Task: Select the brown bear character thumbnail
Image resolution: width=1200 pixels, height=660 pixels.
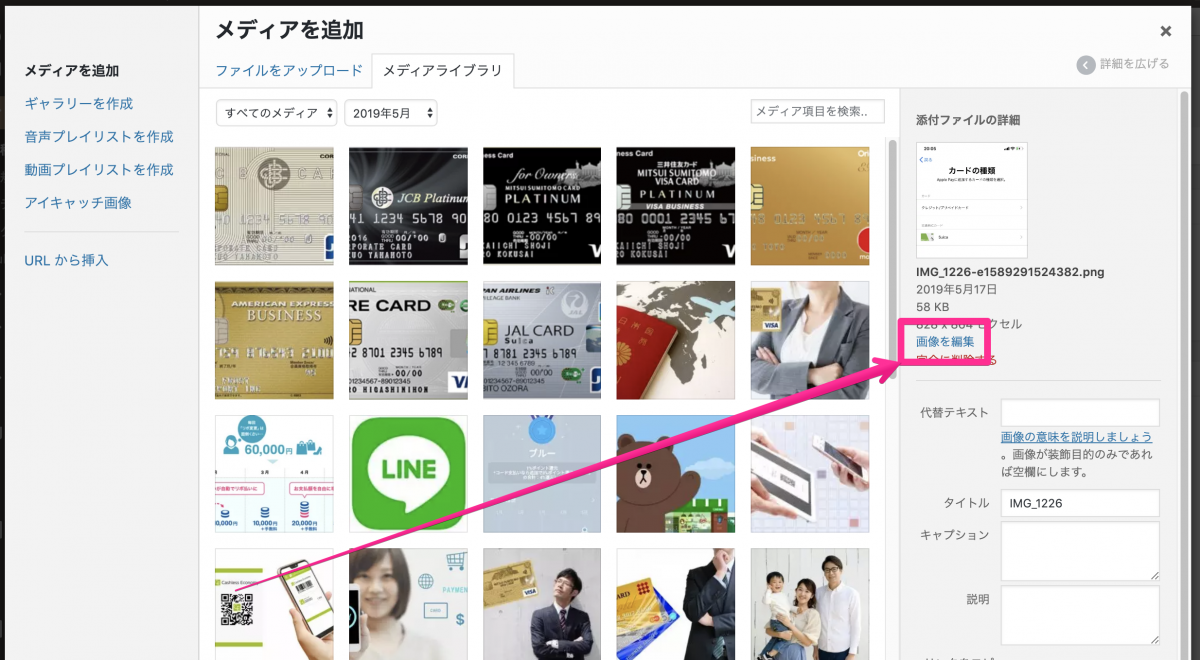Action: [x=676, y=474]
